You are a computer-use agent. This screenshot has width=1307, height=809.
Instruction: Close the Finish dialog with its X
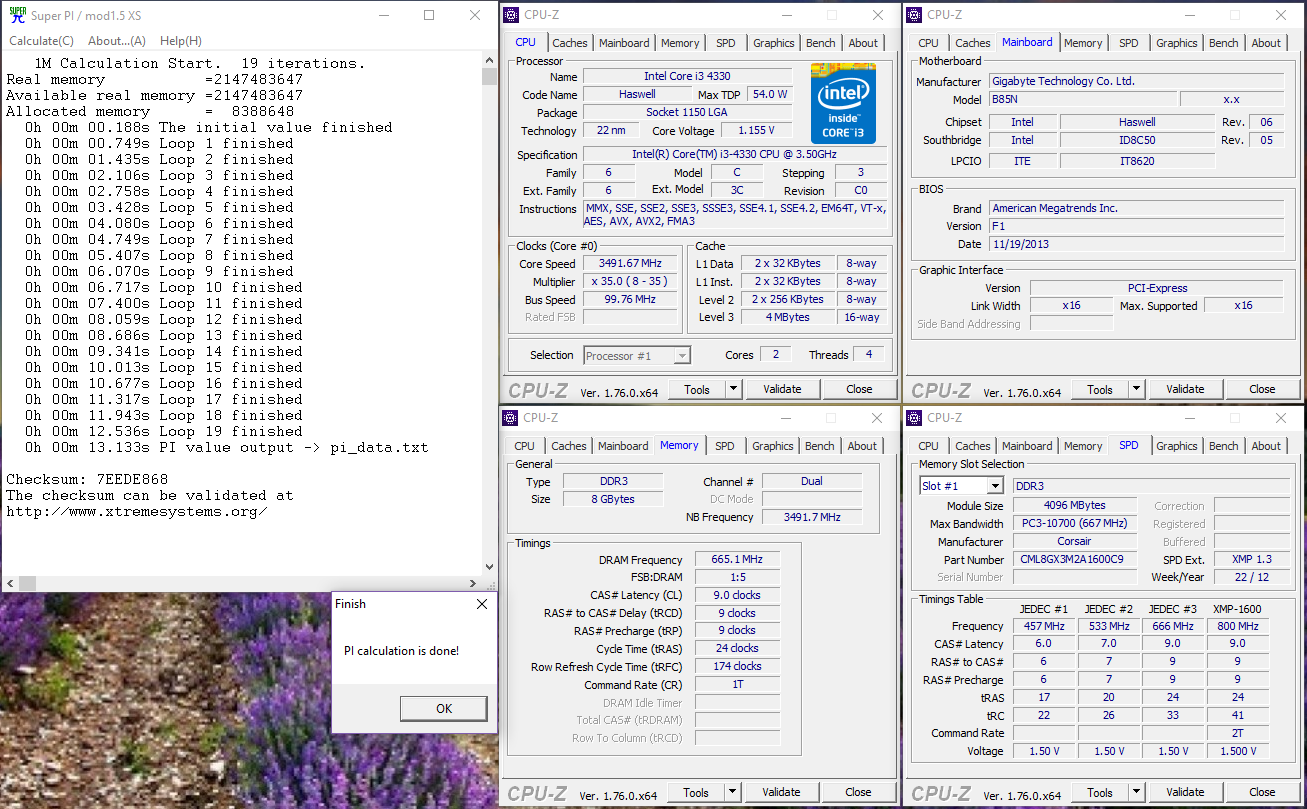click(x=482, y=604)
